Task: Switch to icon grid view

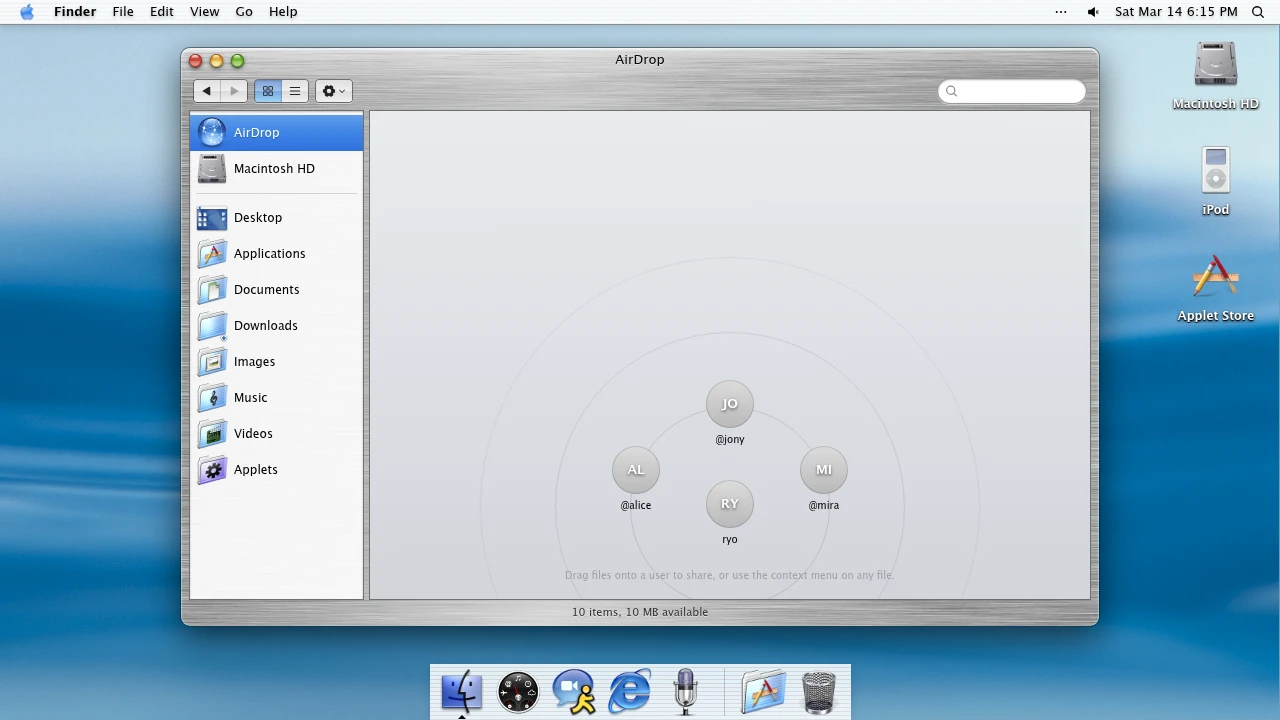Action: click(268, 91)
